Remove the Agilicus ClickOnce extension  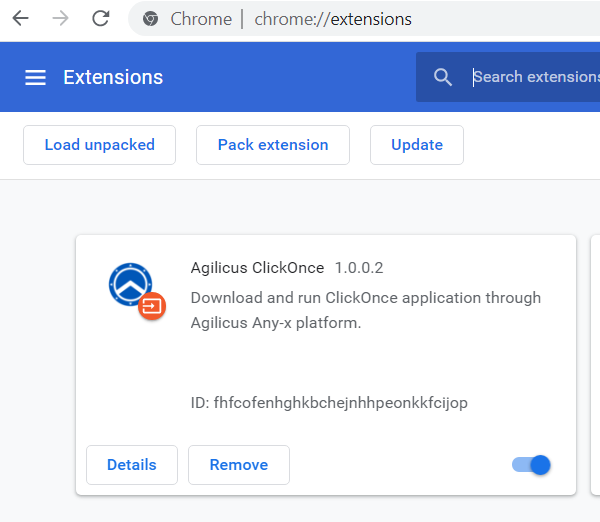[x=239, y=465]
